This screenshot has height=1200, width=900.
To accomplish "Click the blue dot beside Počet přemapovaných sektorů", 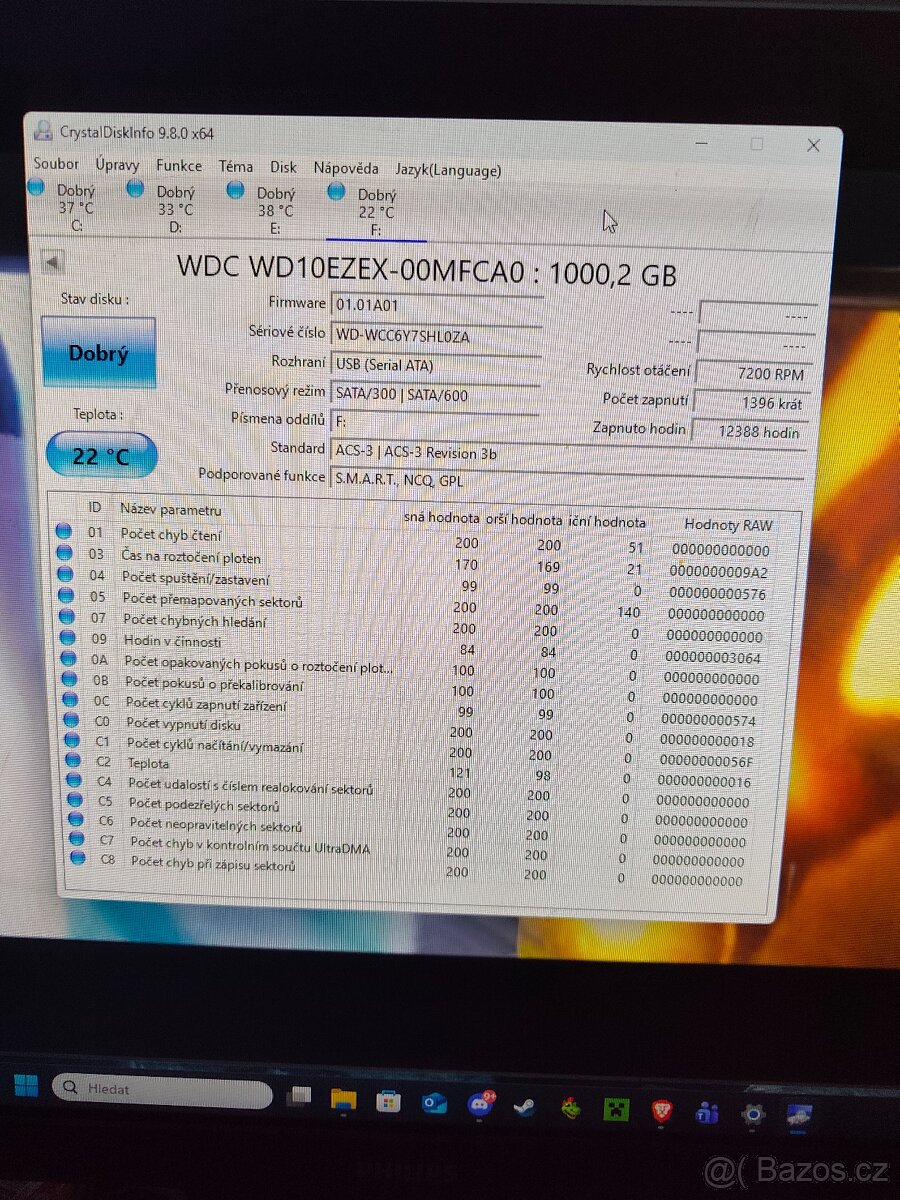I will [x=65, y=597].
